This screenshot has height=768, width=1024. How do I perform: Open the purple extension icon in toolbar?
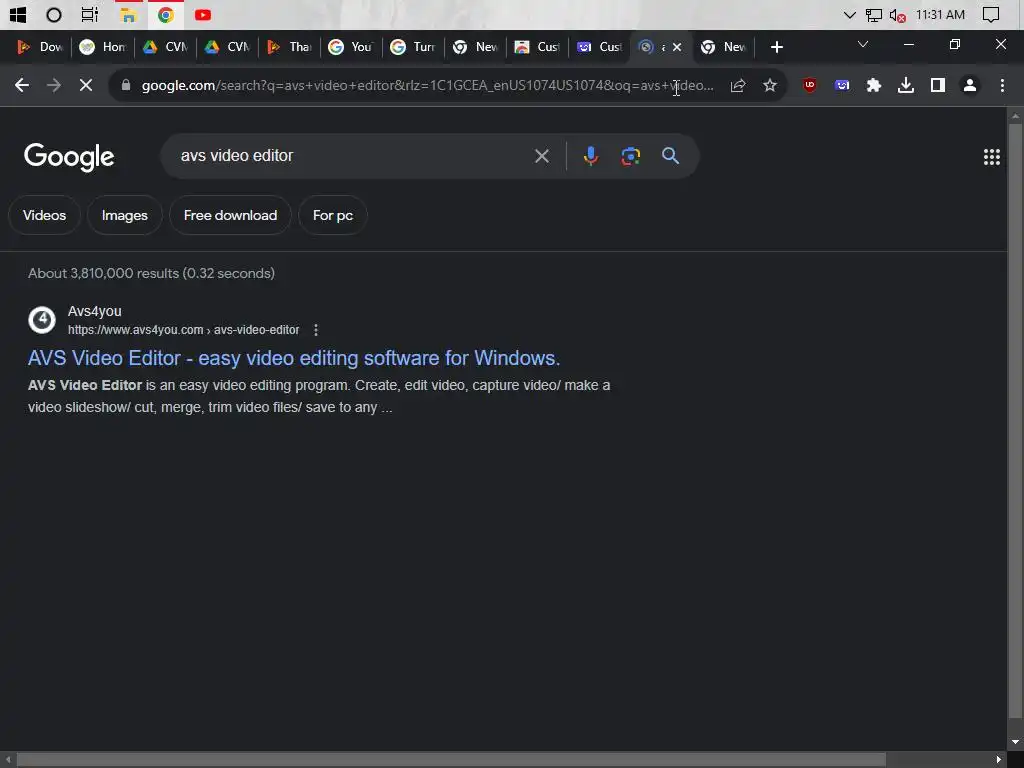[842, 85]
